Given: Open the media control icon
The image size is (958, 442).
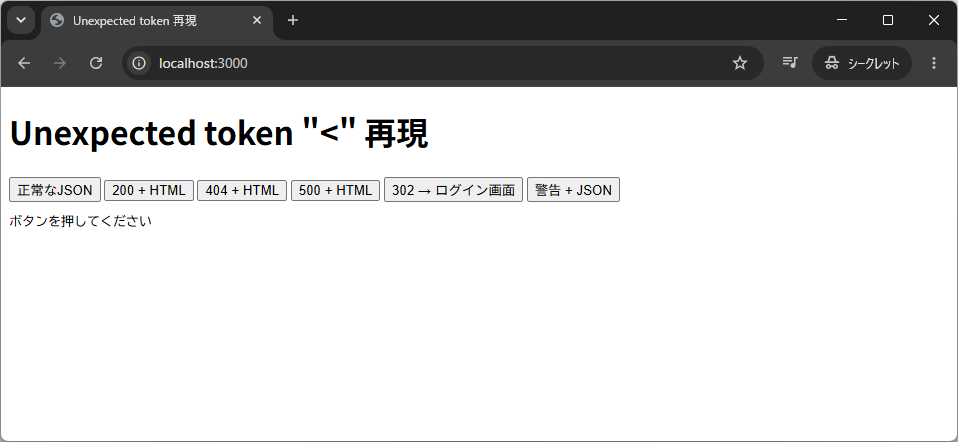Looking at the screenshot, I should (790, 62).
